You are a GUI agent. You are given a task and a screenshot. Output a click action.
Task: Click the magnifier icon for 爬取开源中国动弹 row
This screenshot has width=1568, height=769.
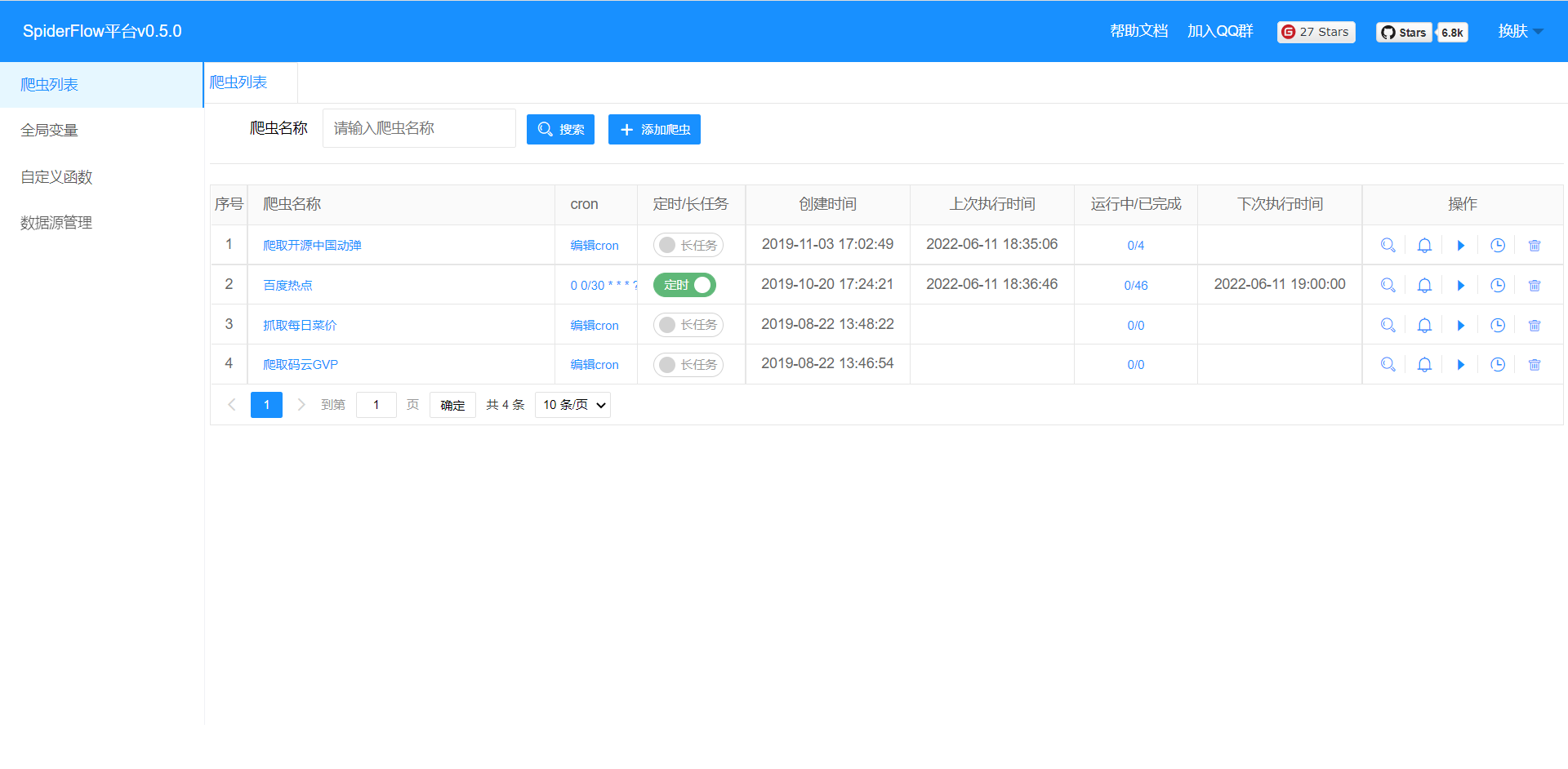pos(1388,245)
